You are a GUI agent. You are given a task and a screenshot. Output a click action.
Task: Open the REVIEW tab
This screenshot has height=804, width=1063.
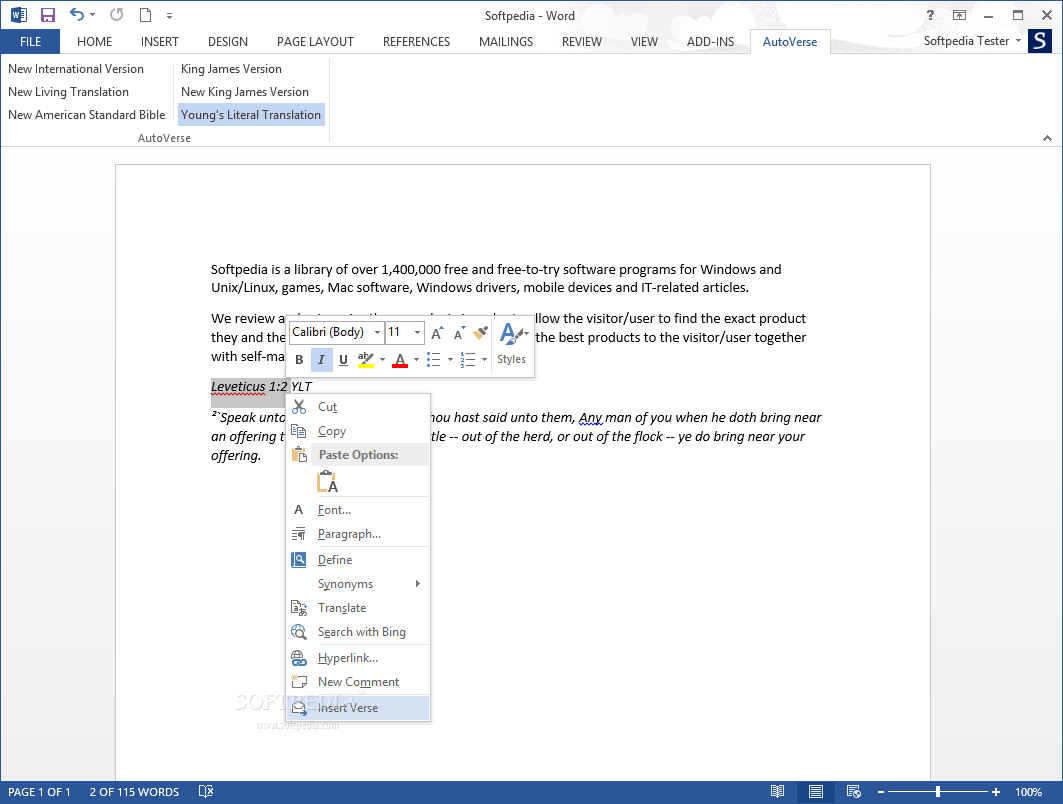pos(582,41)
